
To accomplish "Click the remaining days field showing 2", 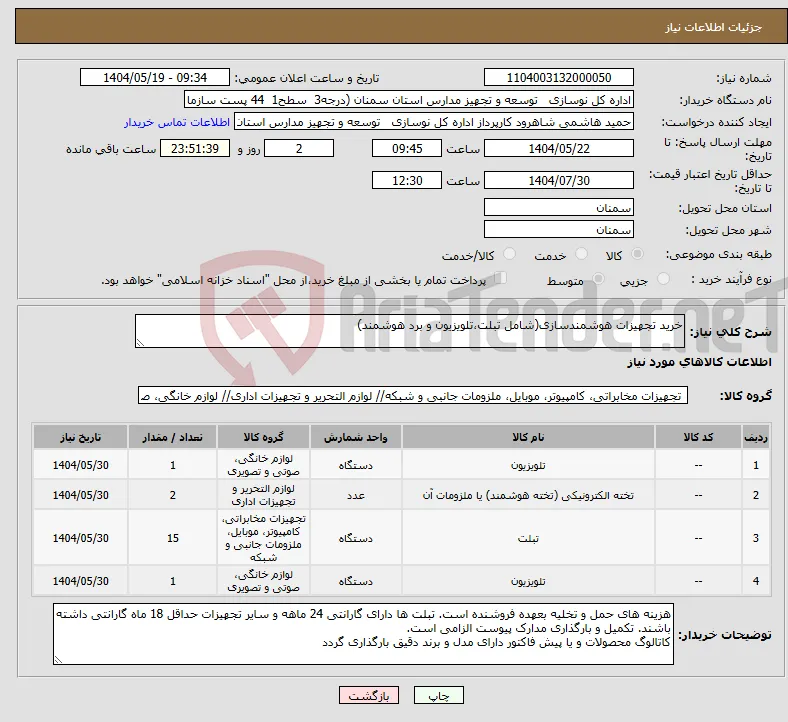I will click(x=299, y=149).
